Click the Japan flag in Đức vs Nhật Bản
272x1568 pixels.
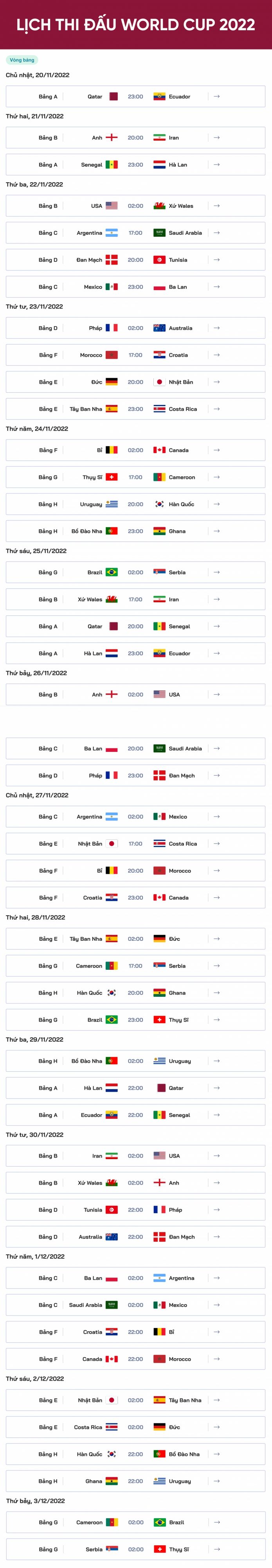[x=159, y=382]
